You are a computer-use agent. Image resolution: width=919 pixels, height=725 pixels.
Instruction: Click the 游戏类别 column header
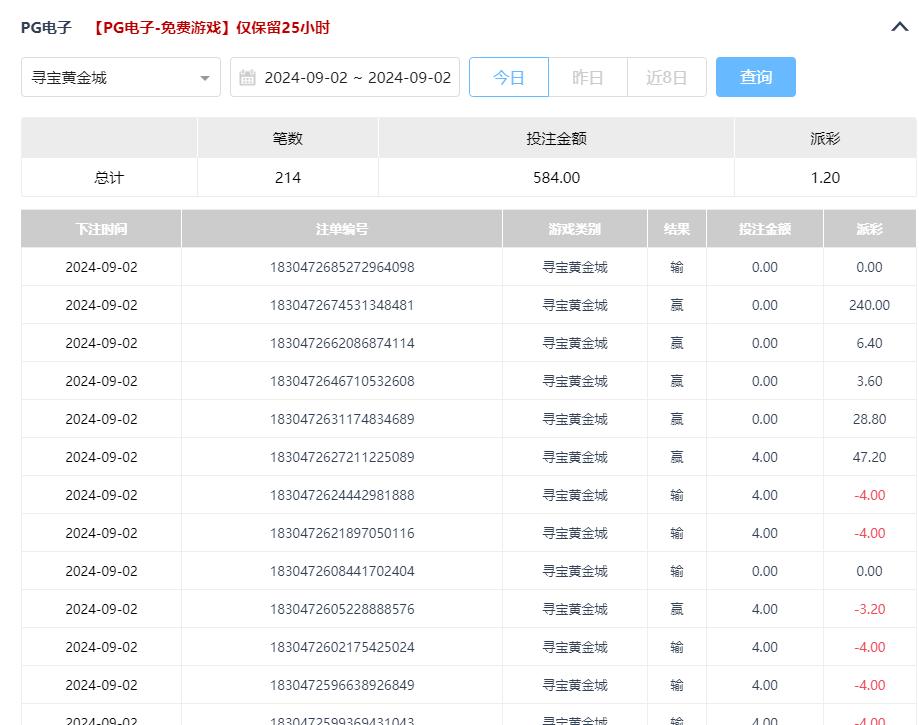tap(574, 229)
